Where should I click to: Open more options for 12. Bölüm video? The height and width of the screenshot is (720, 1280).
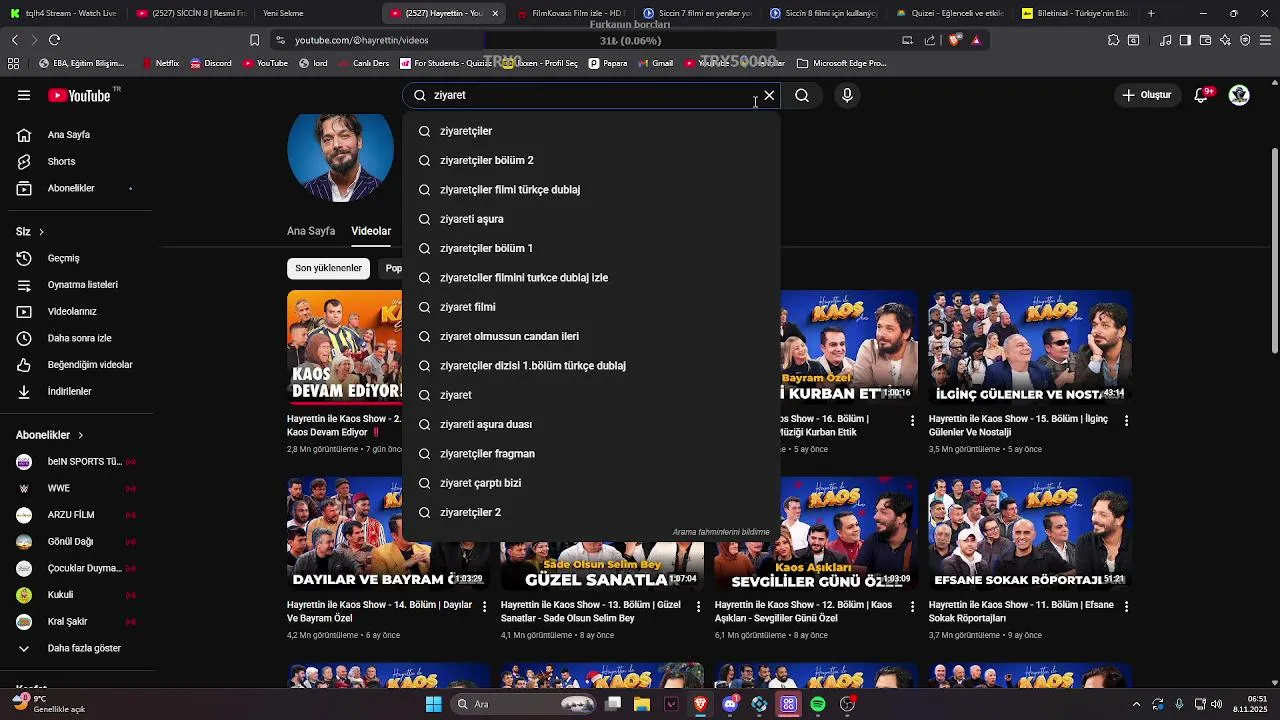pos(912,607)
